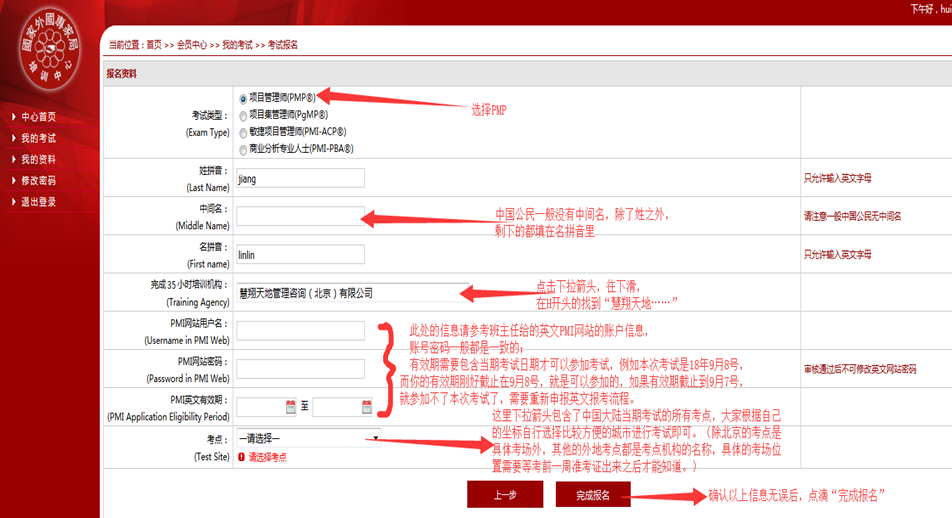Pick the 商业分析专业人士(PMI-PBA) radio button
Viewport: 952px width, 518px height.
point(243,149)
